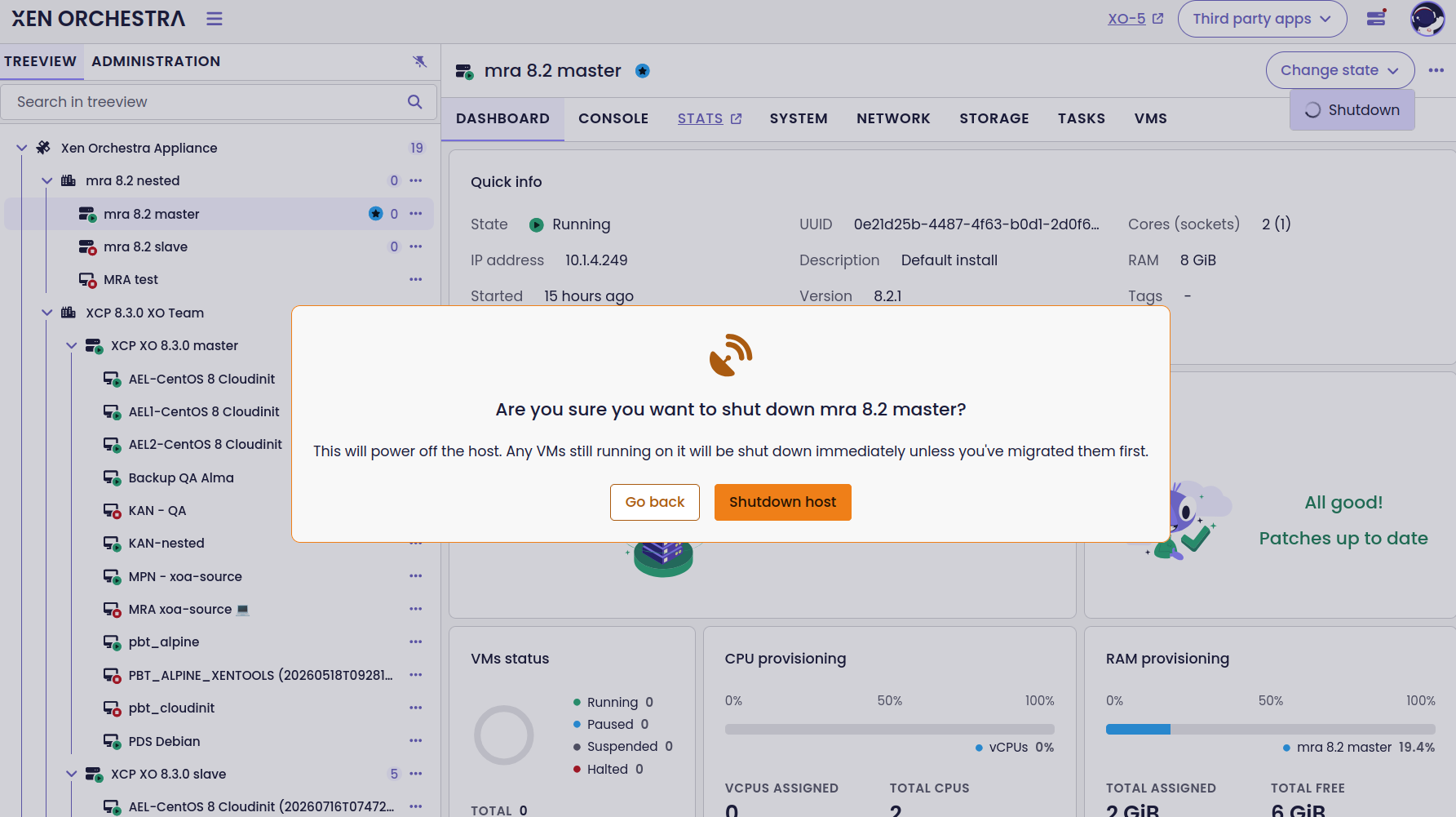Click the Backup QA Alma VM icon
1456x817 pixels.
pos(113,477)
